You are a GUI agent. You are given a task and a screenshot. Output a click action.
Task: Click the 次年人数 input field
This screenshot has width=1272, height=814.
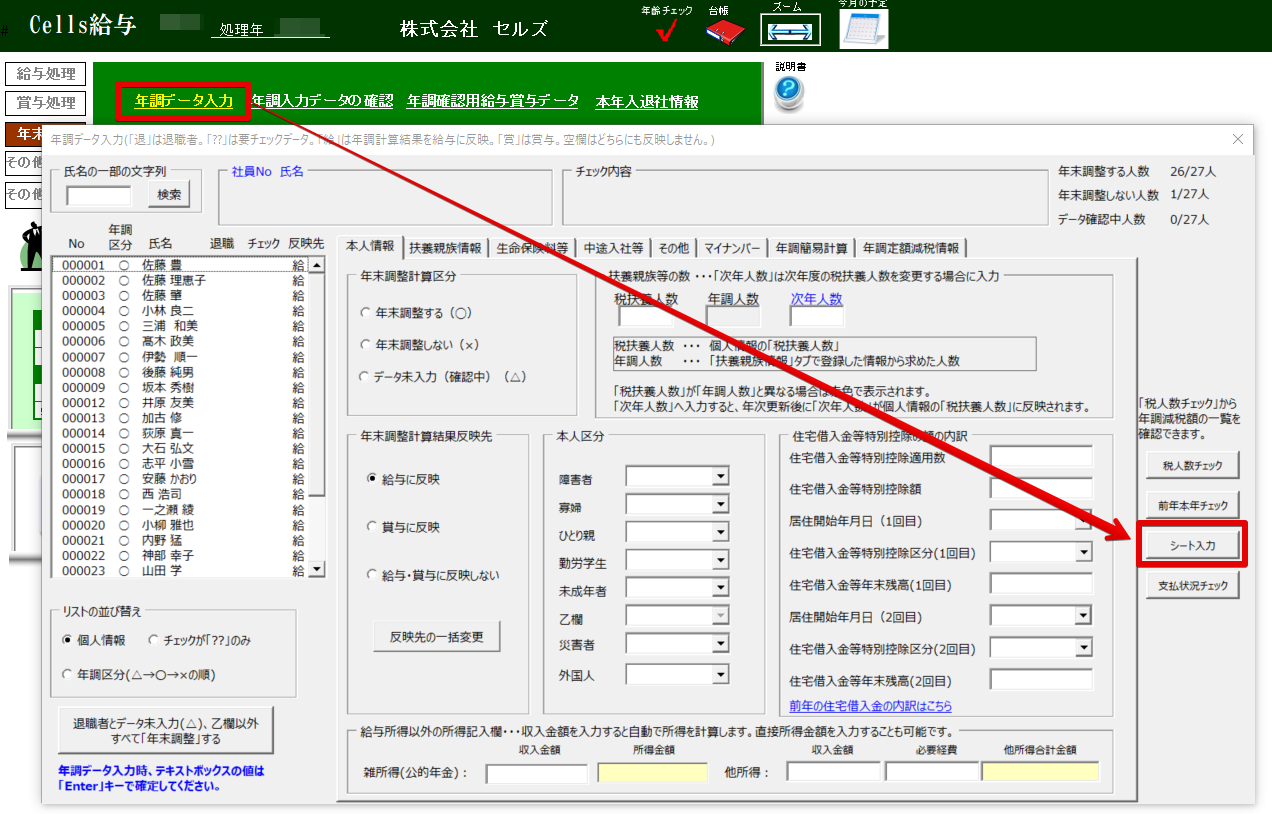[x=817, y=317]
